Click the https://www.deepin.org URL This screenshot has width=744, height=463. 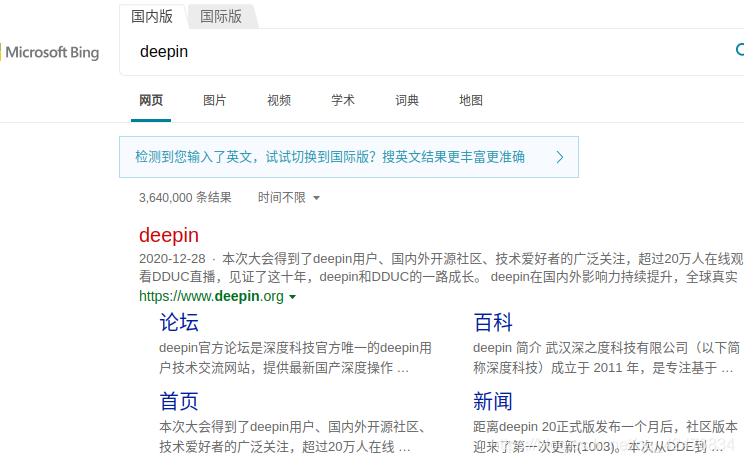click(211, 296)
